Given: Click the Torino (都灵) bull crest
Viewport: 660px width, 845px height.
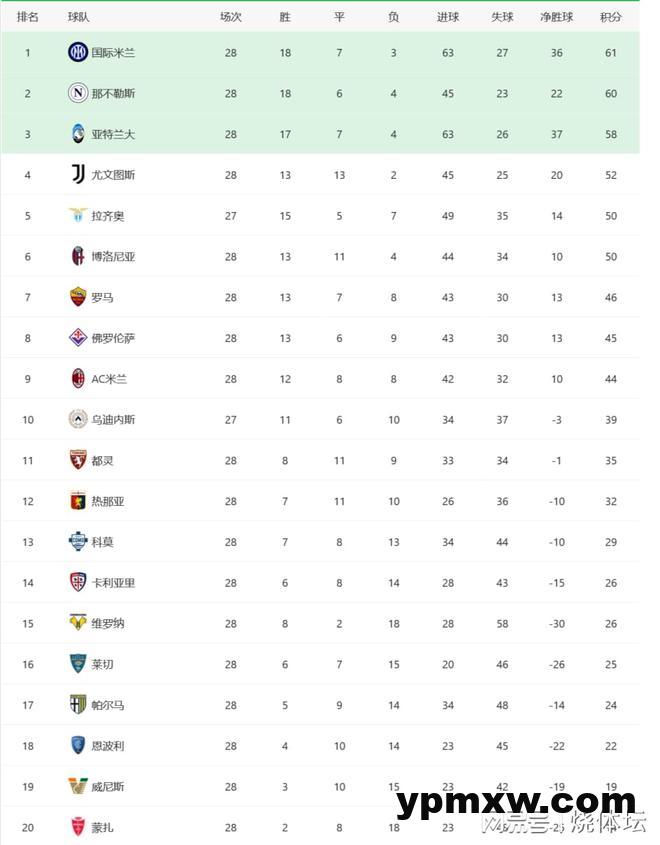Looking at the screenshot, I should pyautogui.click(x=78, y=460).
